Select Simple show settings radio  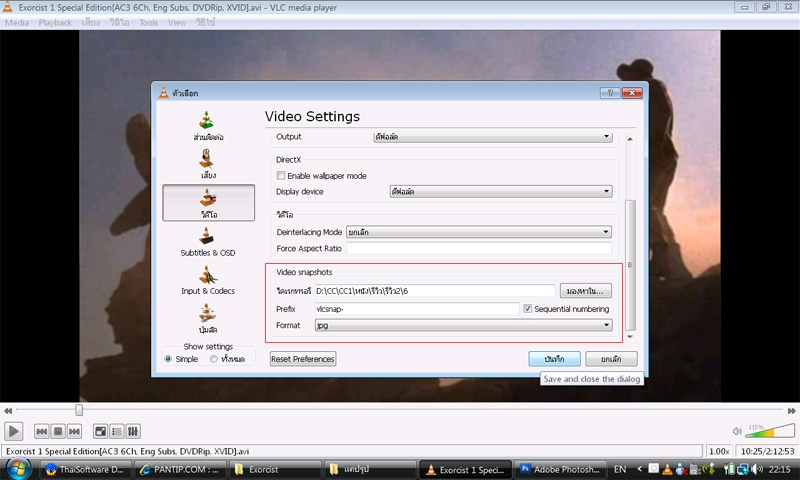coord(168,359)
